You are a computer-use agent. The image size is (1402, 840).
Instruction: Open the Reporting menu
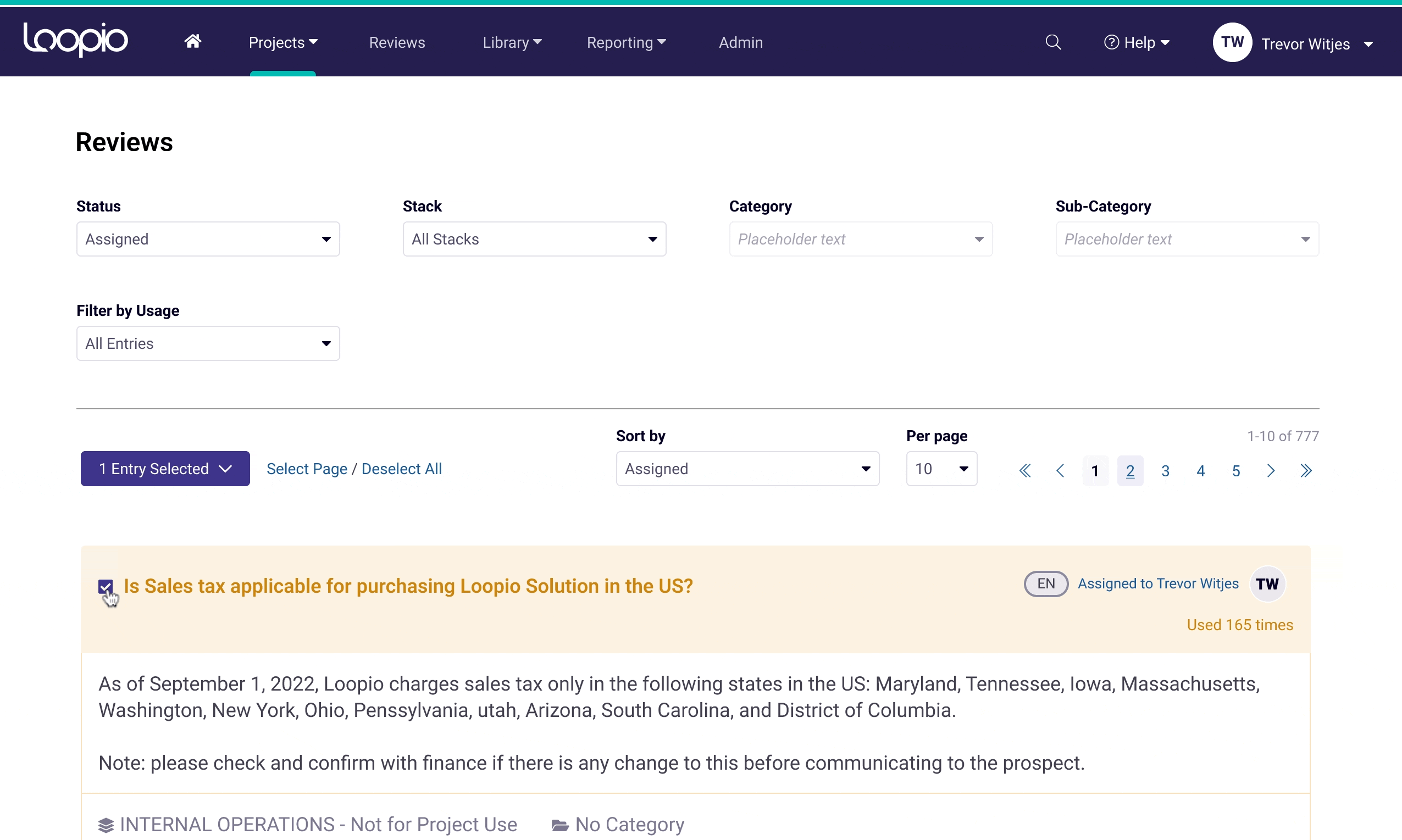click(x=625, y=42)
